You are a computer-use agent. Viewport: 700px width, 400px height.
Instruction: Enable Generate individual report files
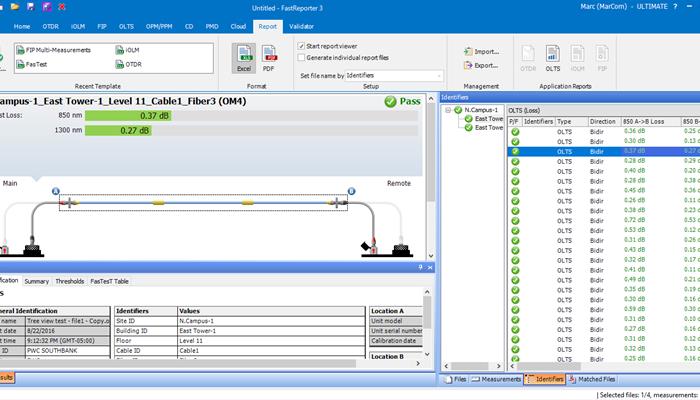click(301, 58)
